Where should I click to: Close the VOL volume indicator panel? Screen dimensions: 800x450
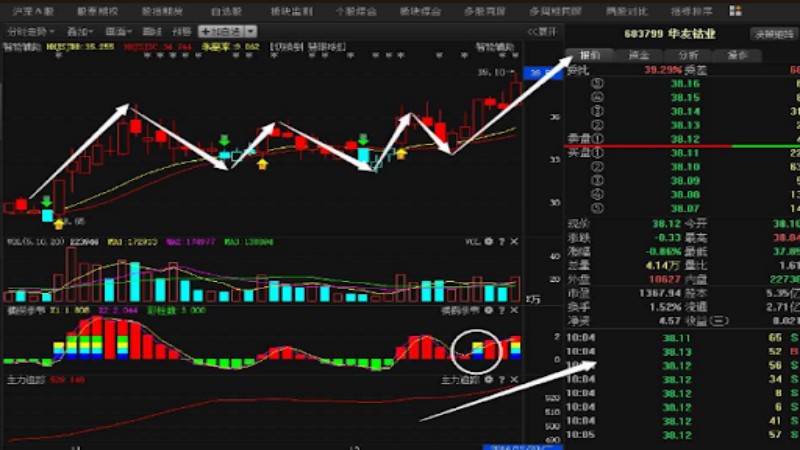click(514, 241)
